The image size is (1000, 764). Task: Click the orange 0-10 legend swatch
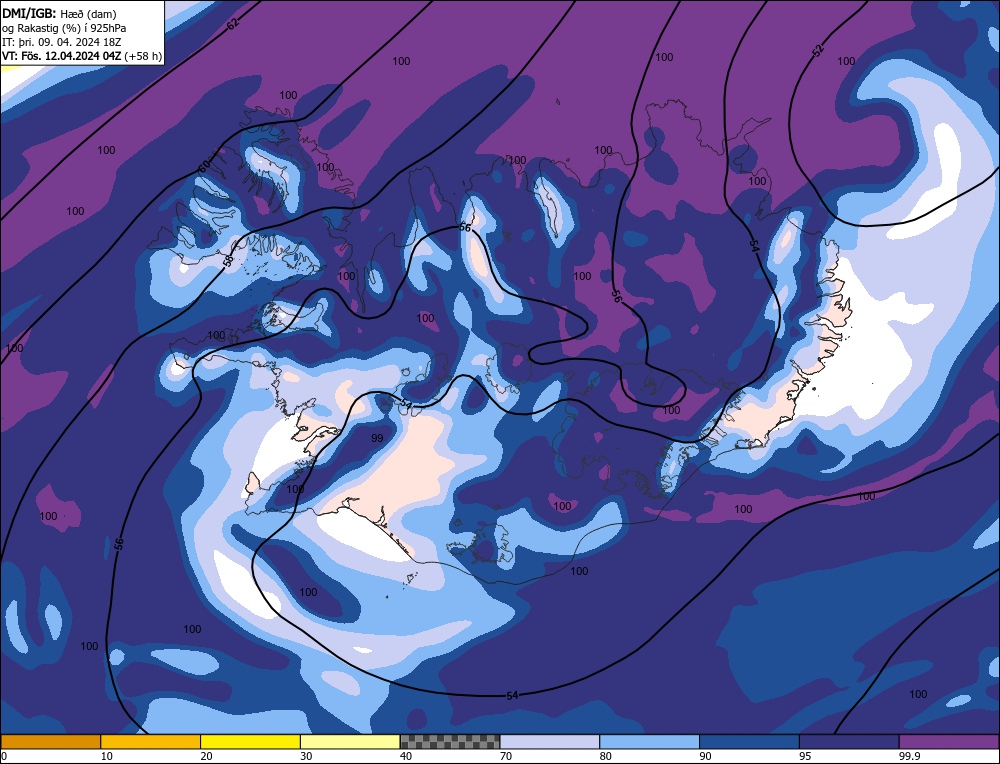point(51,742)
